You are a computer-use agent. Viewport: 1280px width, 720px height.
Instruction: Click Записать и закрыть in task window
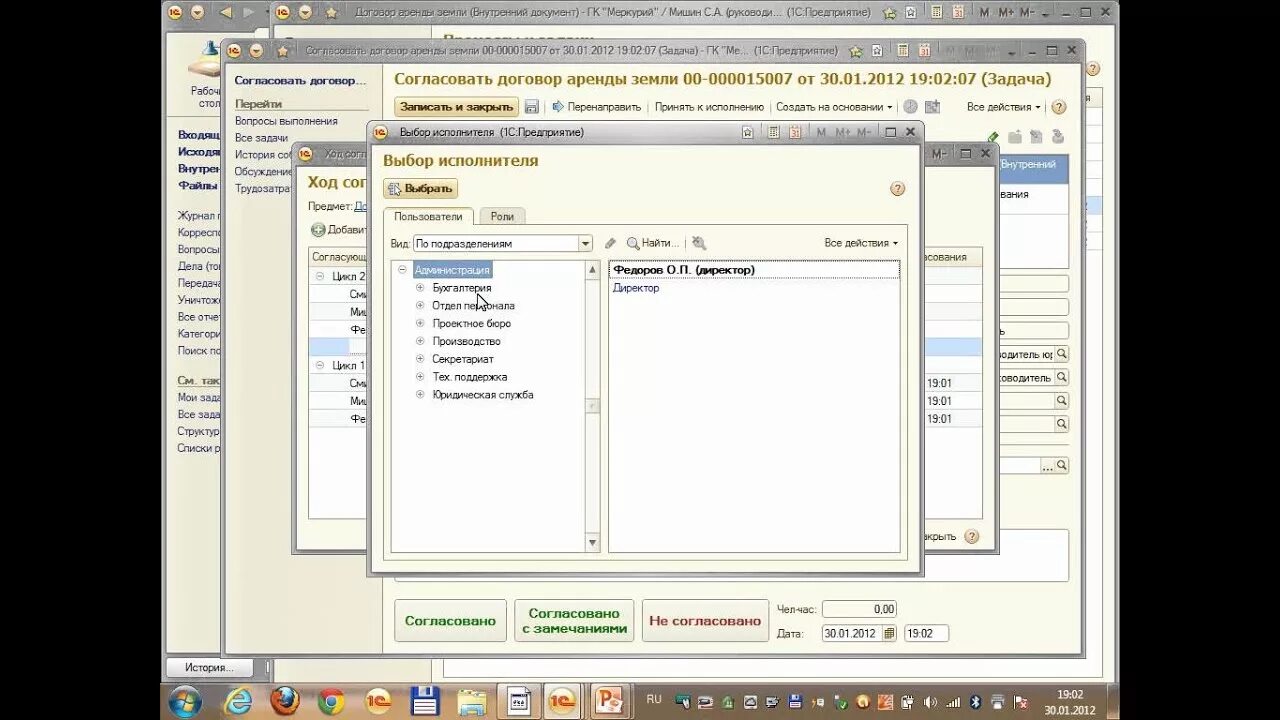456,107
